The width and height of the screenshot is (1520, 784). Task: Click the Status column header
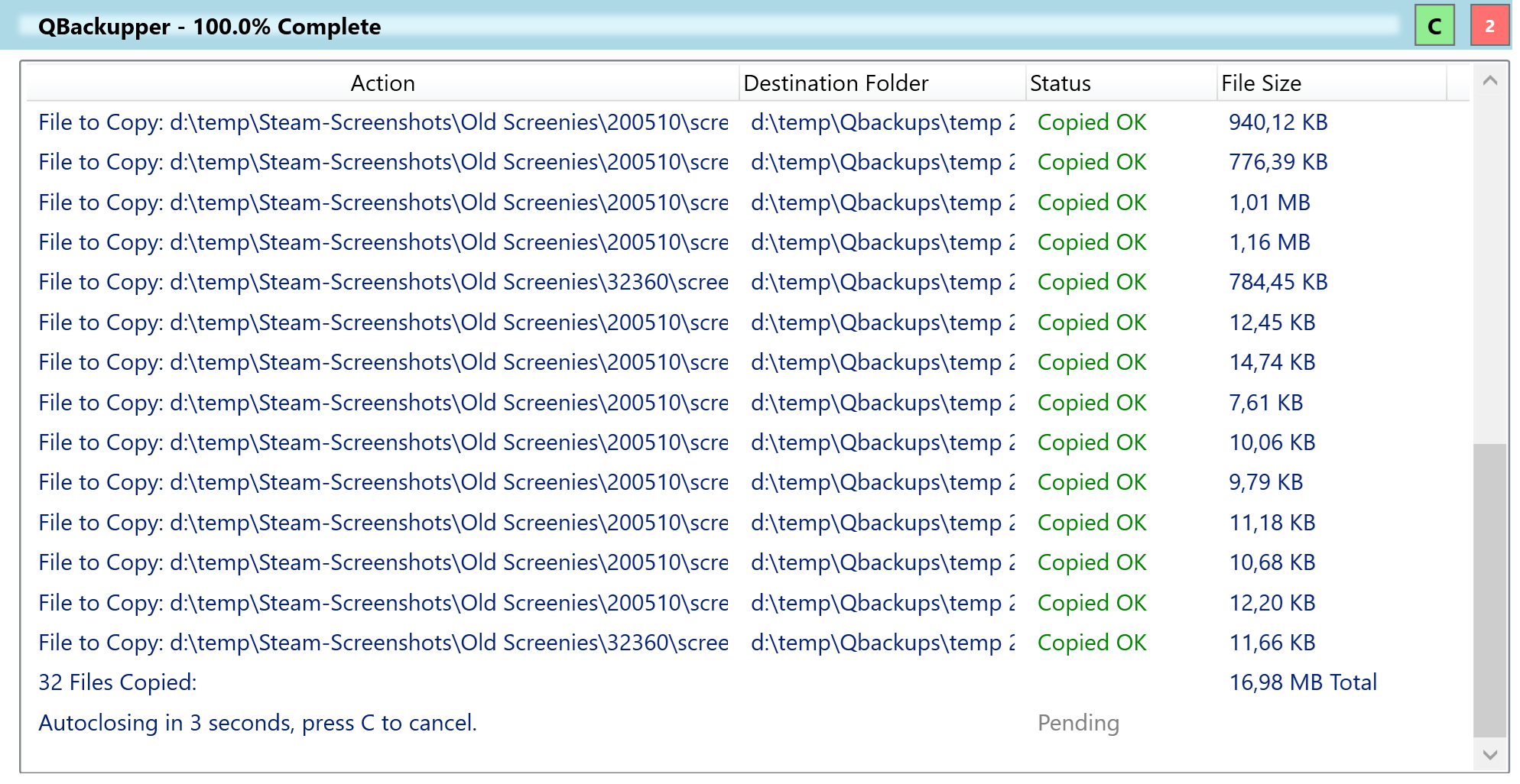(x=1122, y=83)
